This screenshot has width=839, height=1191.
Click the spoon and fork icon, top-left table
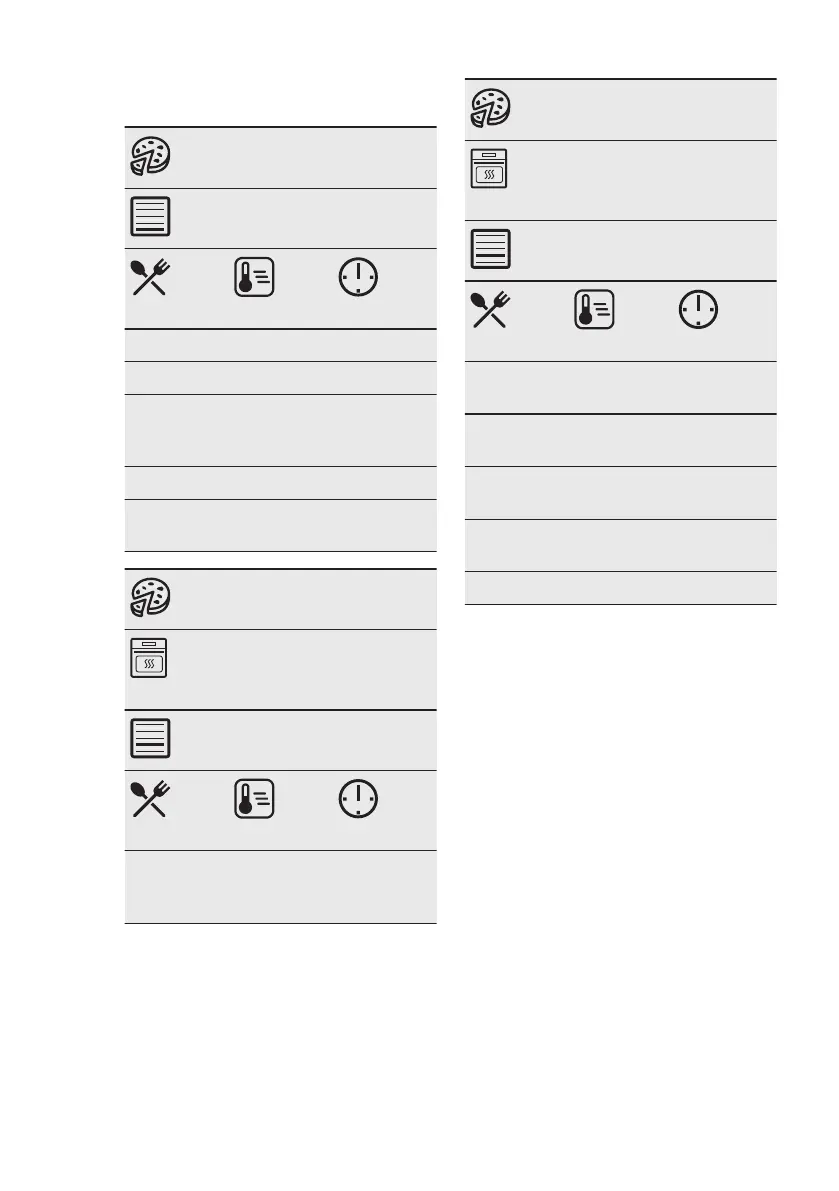coord(150,277)
